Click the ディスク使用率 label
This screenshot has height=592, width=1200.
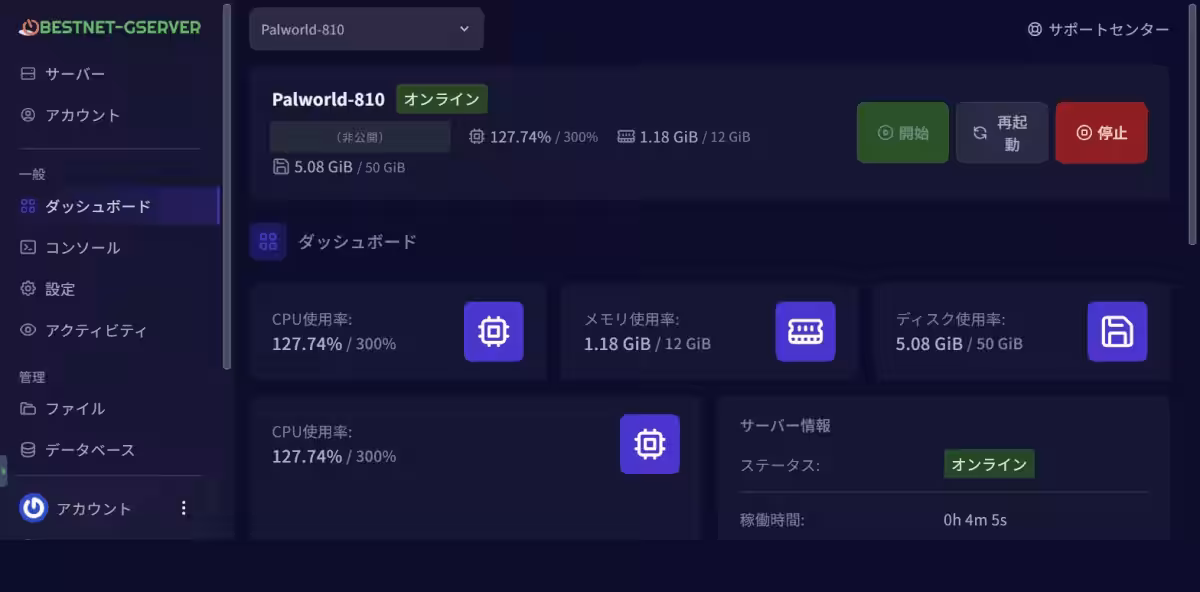pyautogui.click(x=951, y=319)
